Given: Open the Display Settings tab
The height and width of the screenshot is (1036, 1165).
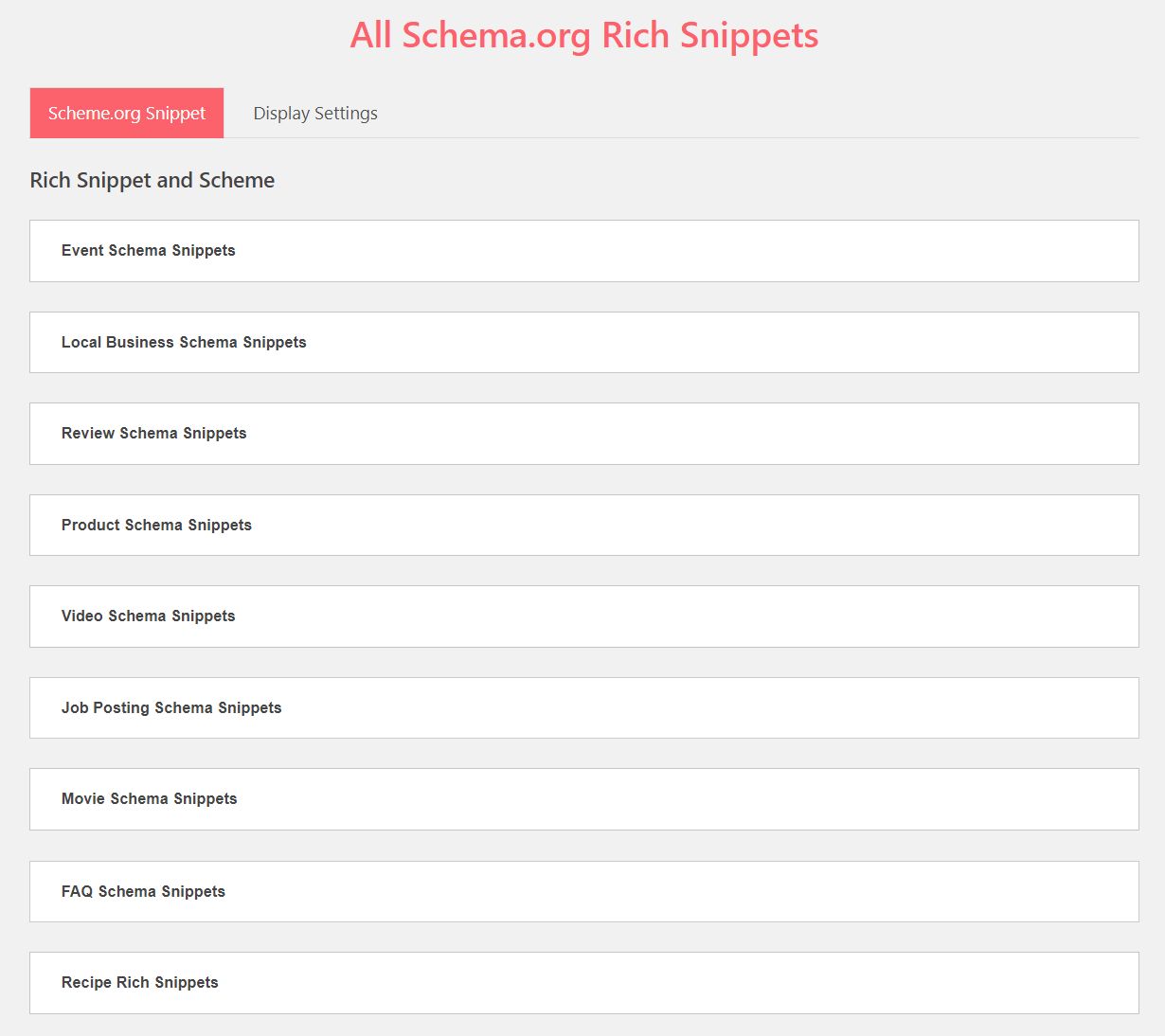Looking at the screenshot, I should point(315,113).
